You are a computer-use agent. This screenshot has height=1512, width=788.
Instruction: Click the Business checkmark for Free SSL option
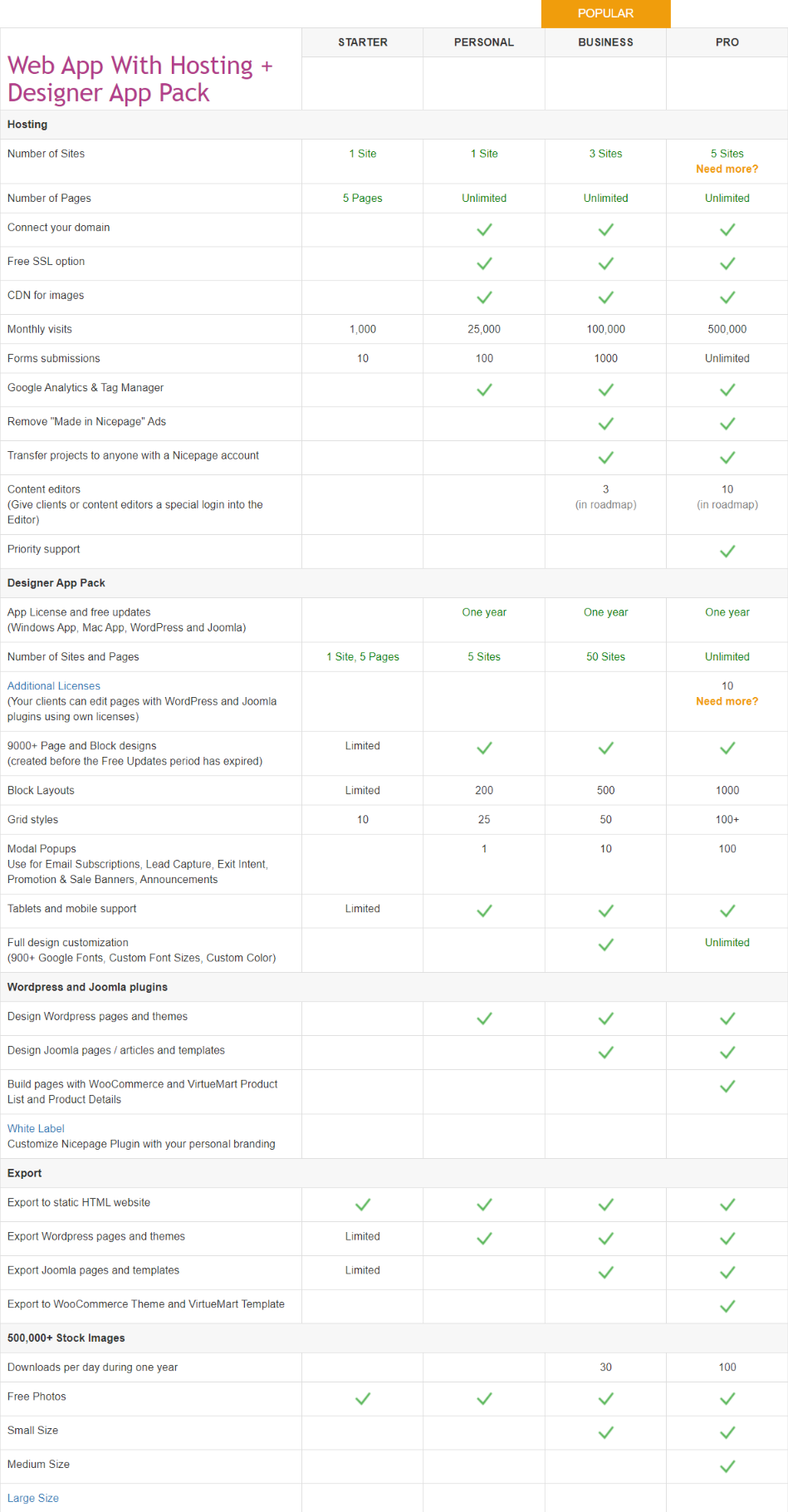pos(606,264)
